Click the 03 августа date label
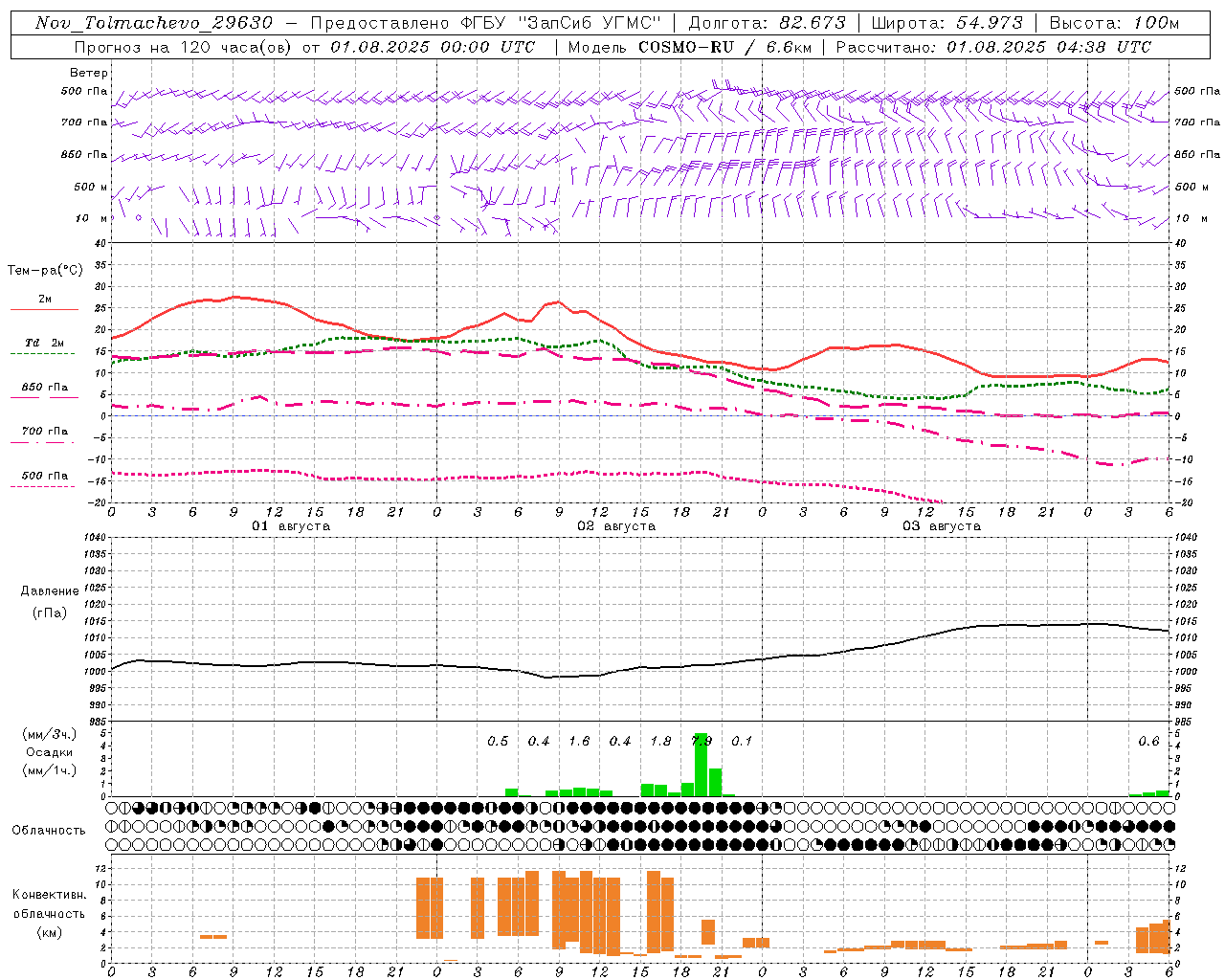The height and width of the screenshot is (980, 1225). 942,526
